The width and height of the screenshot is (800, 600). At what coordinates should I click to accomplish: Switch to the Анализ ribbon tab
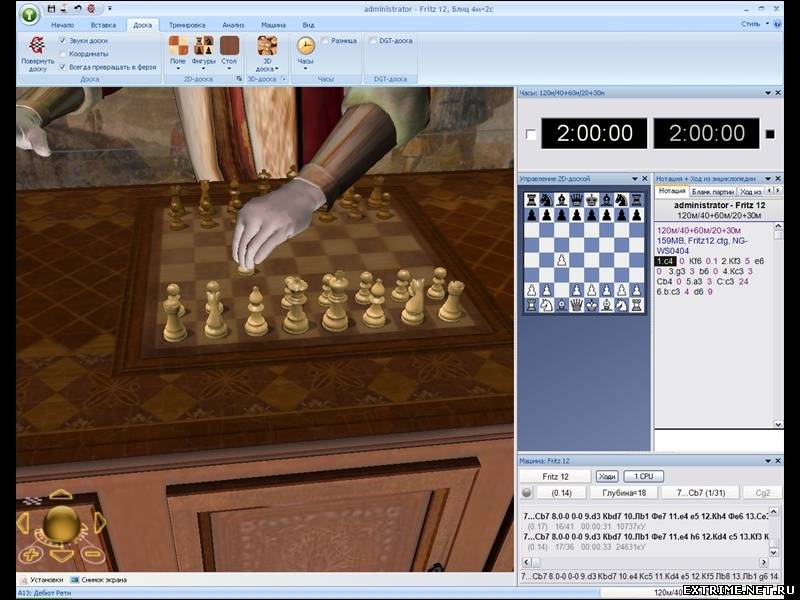coord(232,24)
